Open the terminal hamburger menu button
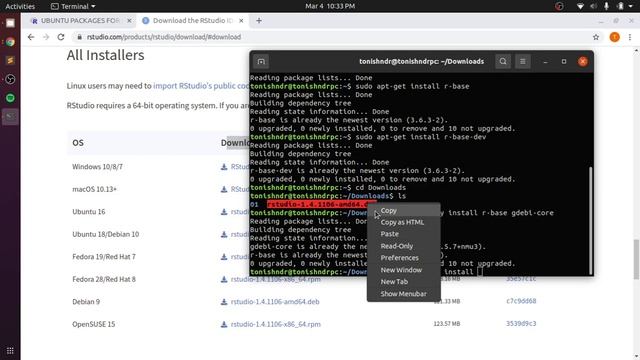The width and height of the screenshot is (640, 360). (x=522, y=62)
